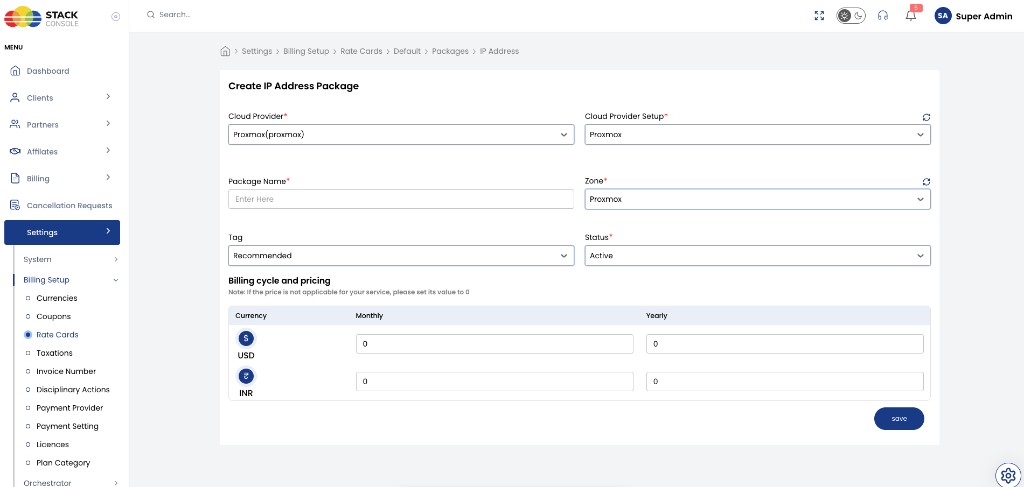The width and height of the screenshot is (1024, 487).
Task: Open Rate Cards under Billing Setup
Action: [57, 335]
